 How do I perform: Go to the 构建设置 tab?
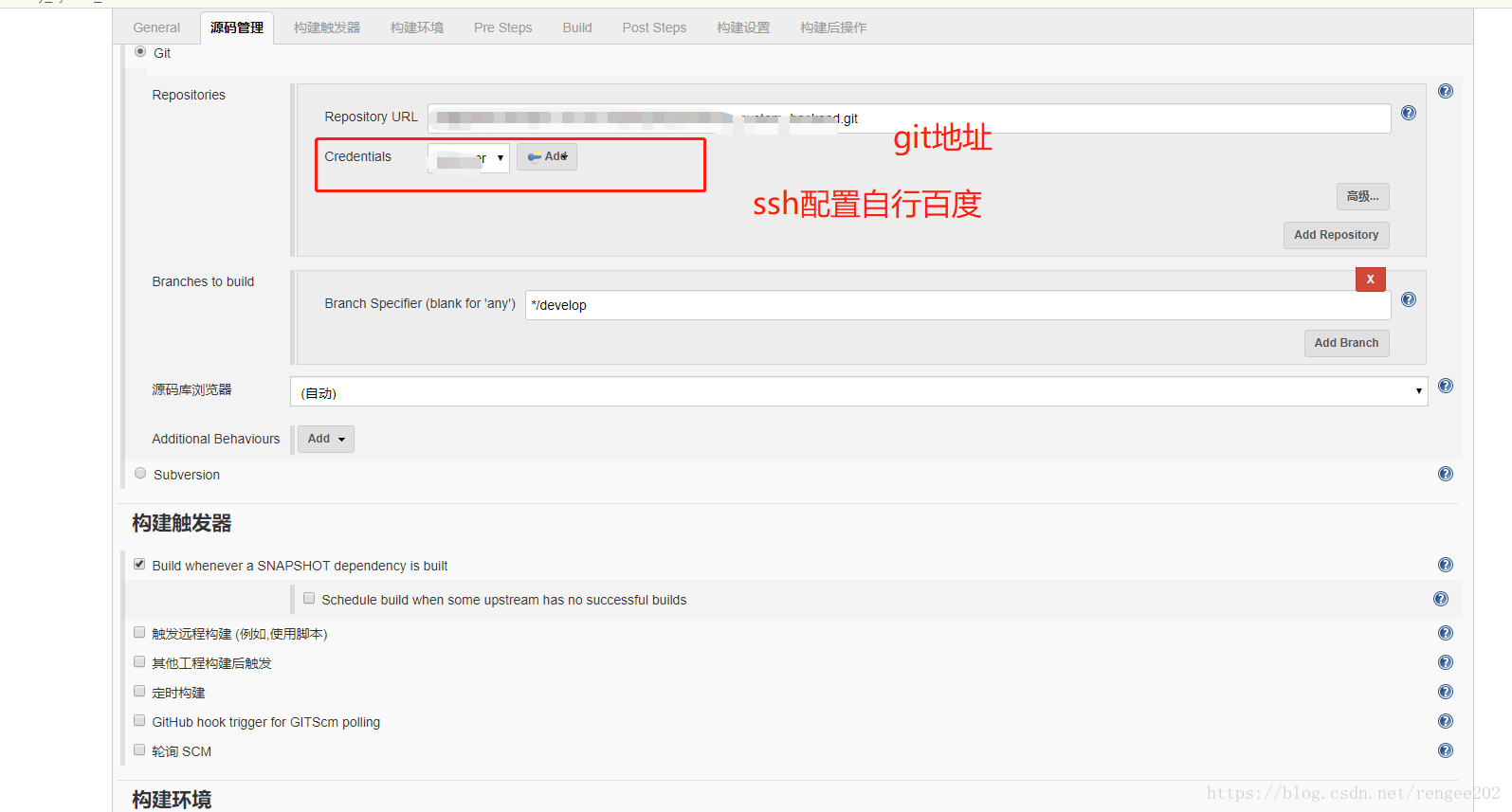click(743, 27)
